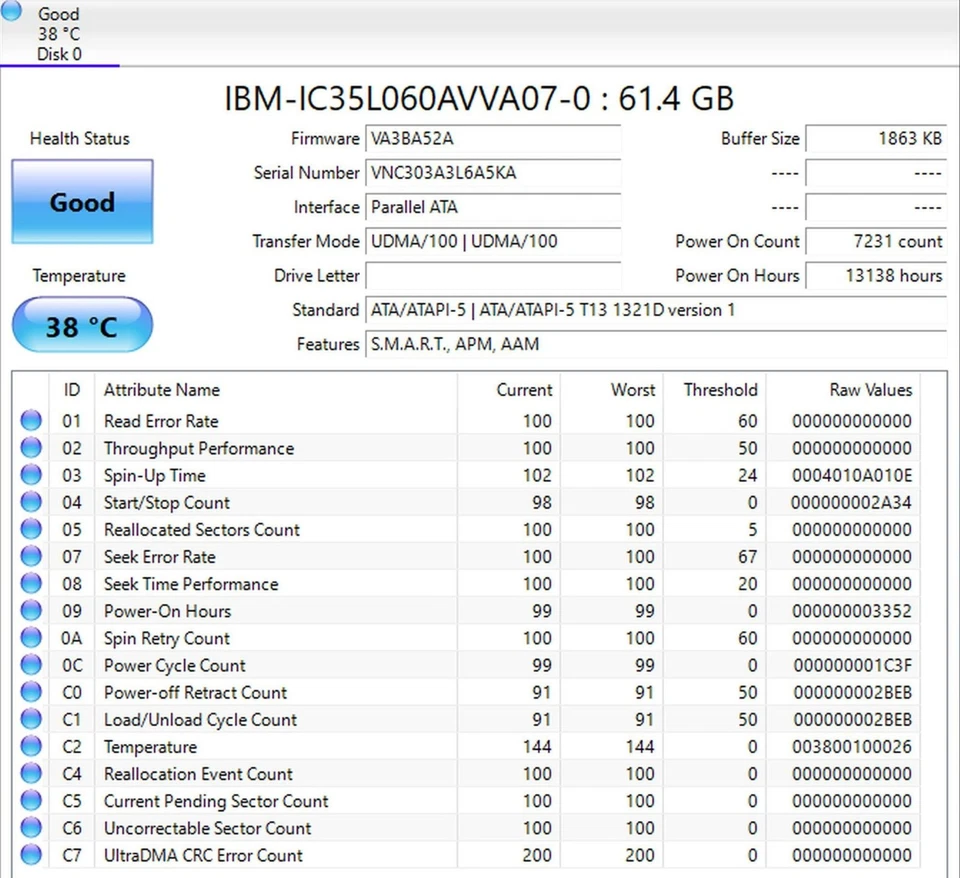This screenshot has height=878, width=960.
Task: Click the indicator beside UltraDMA CRC Error Count
Action: pos(30,855)
